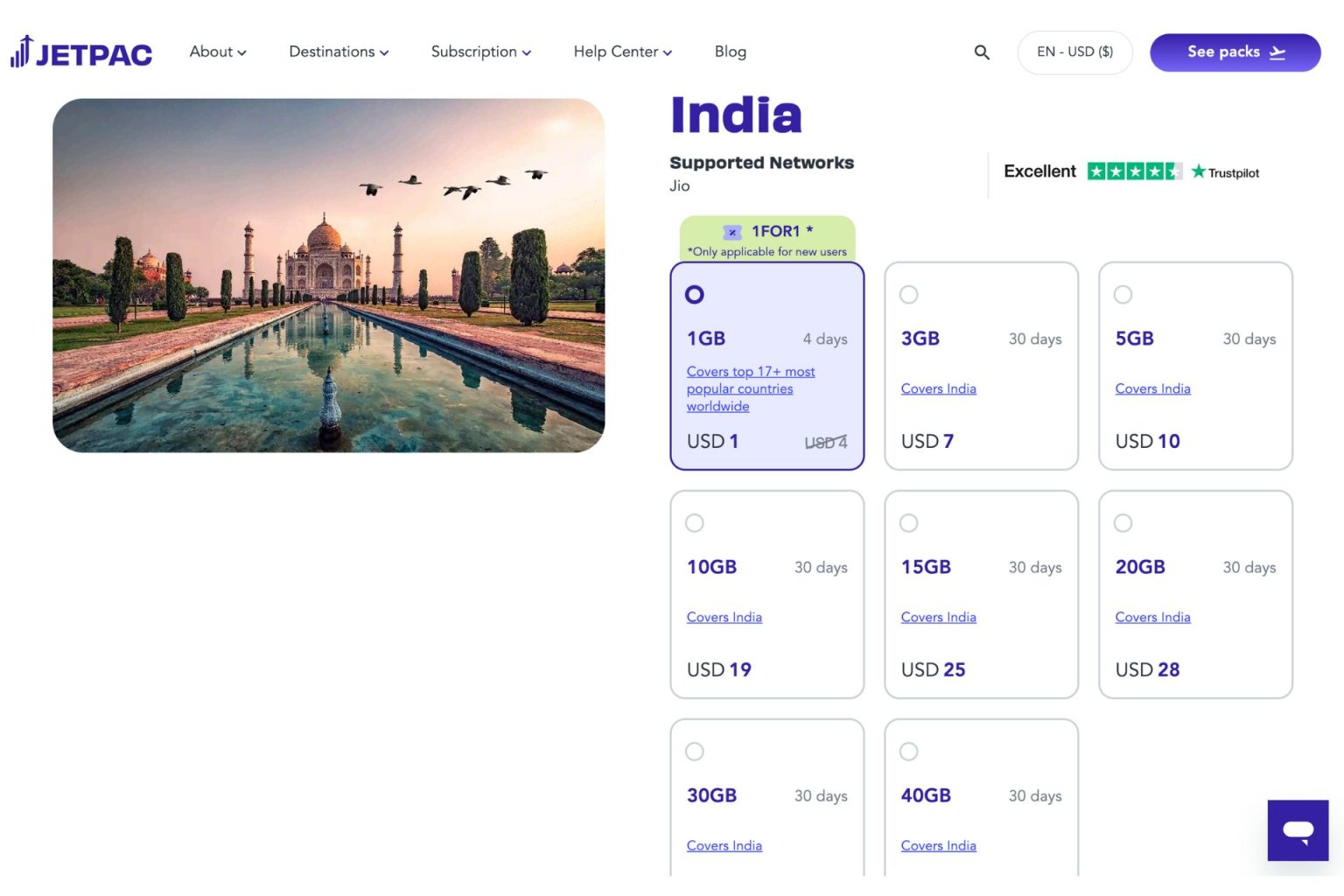Open the chat support bubble icon
This screenshot has width=1344, height=896.
point(1298,829)
